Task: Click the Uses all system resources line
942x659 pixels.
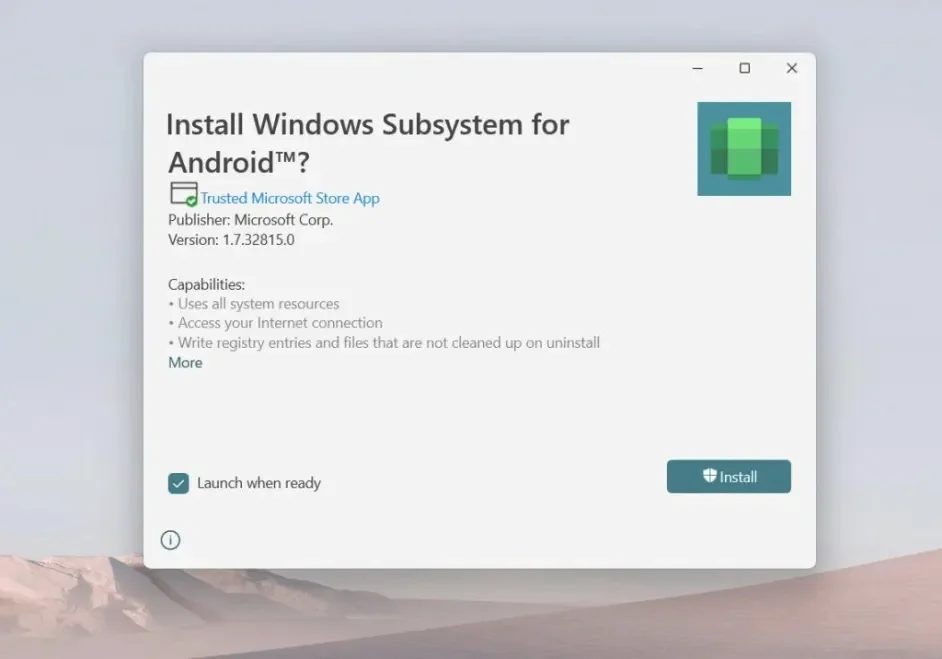Action: click(x=254, y=304)
